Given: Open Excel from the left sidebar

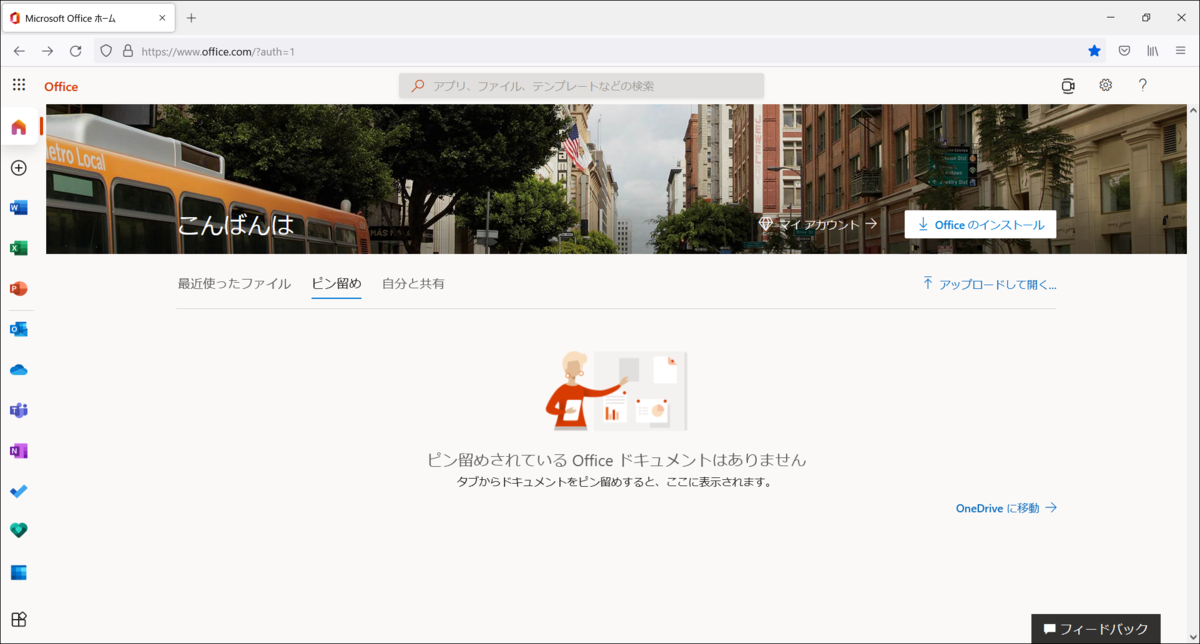Looking at the screenshot, I should (x=18, y=247).
